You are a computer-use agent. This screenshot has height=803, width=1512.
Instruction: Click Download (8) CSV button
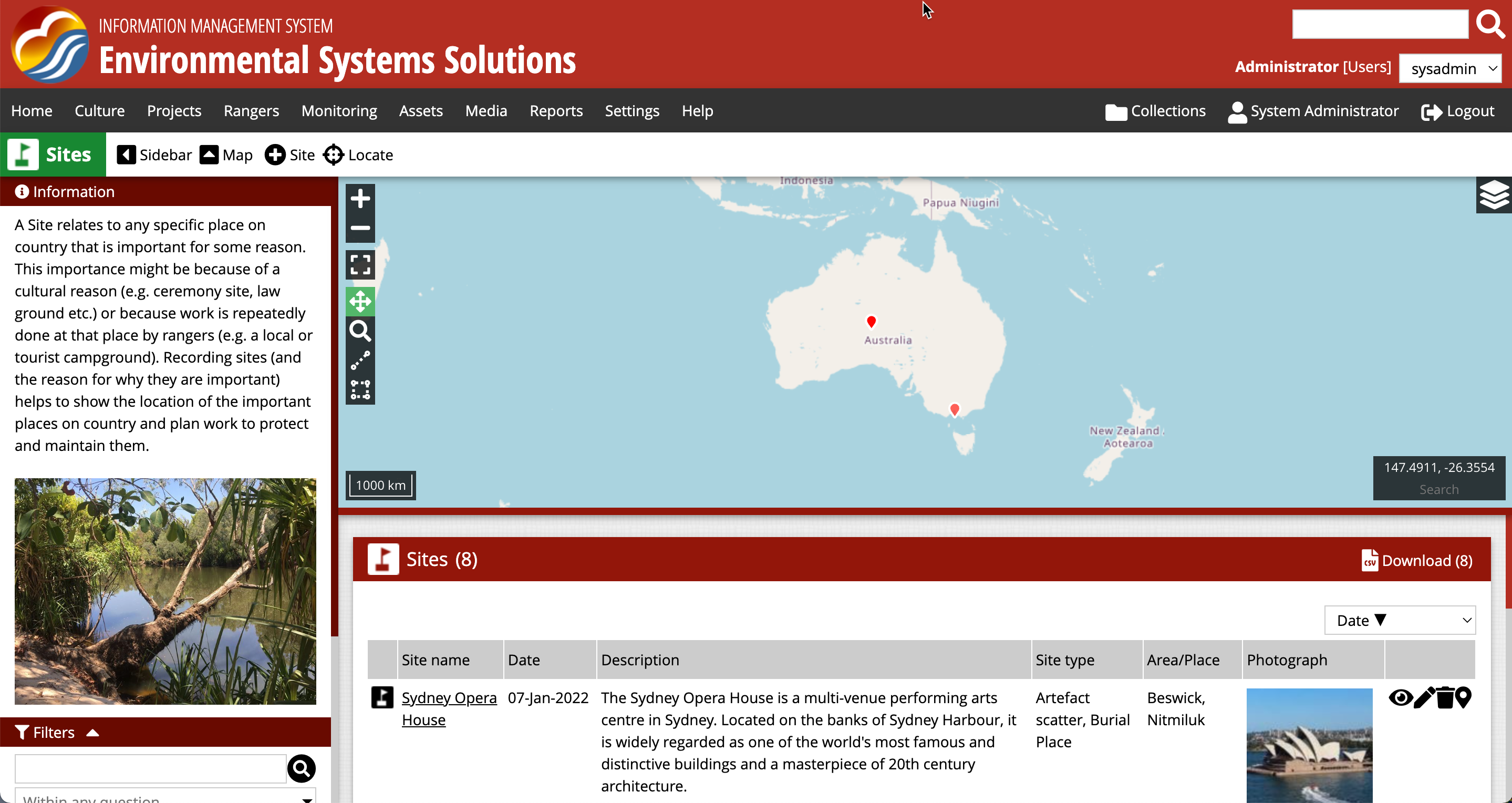pos(1417,561)
